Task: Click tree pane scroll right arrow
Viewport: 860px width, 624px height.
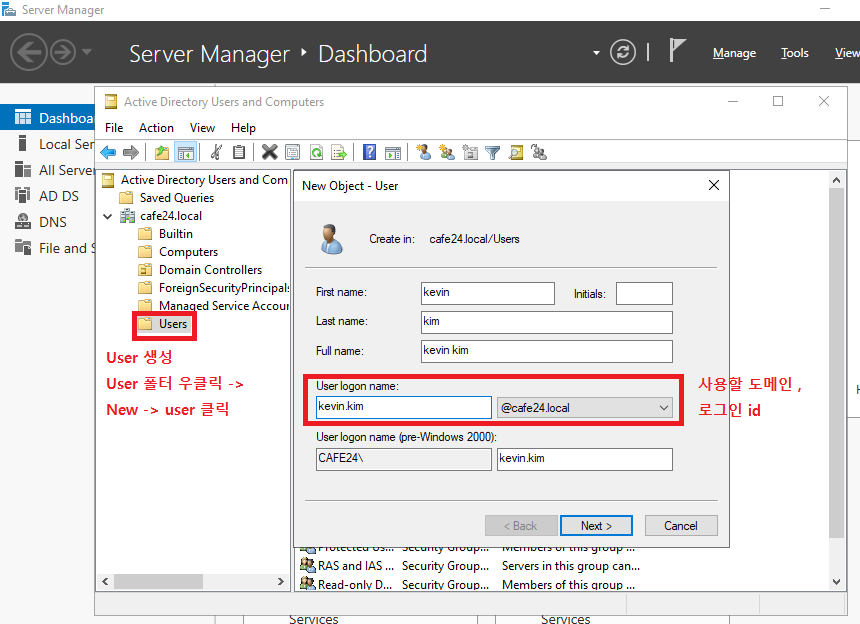Action: [x=281, y=581]
